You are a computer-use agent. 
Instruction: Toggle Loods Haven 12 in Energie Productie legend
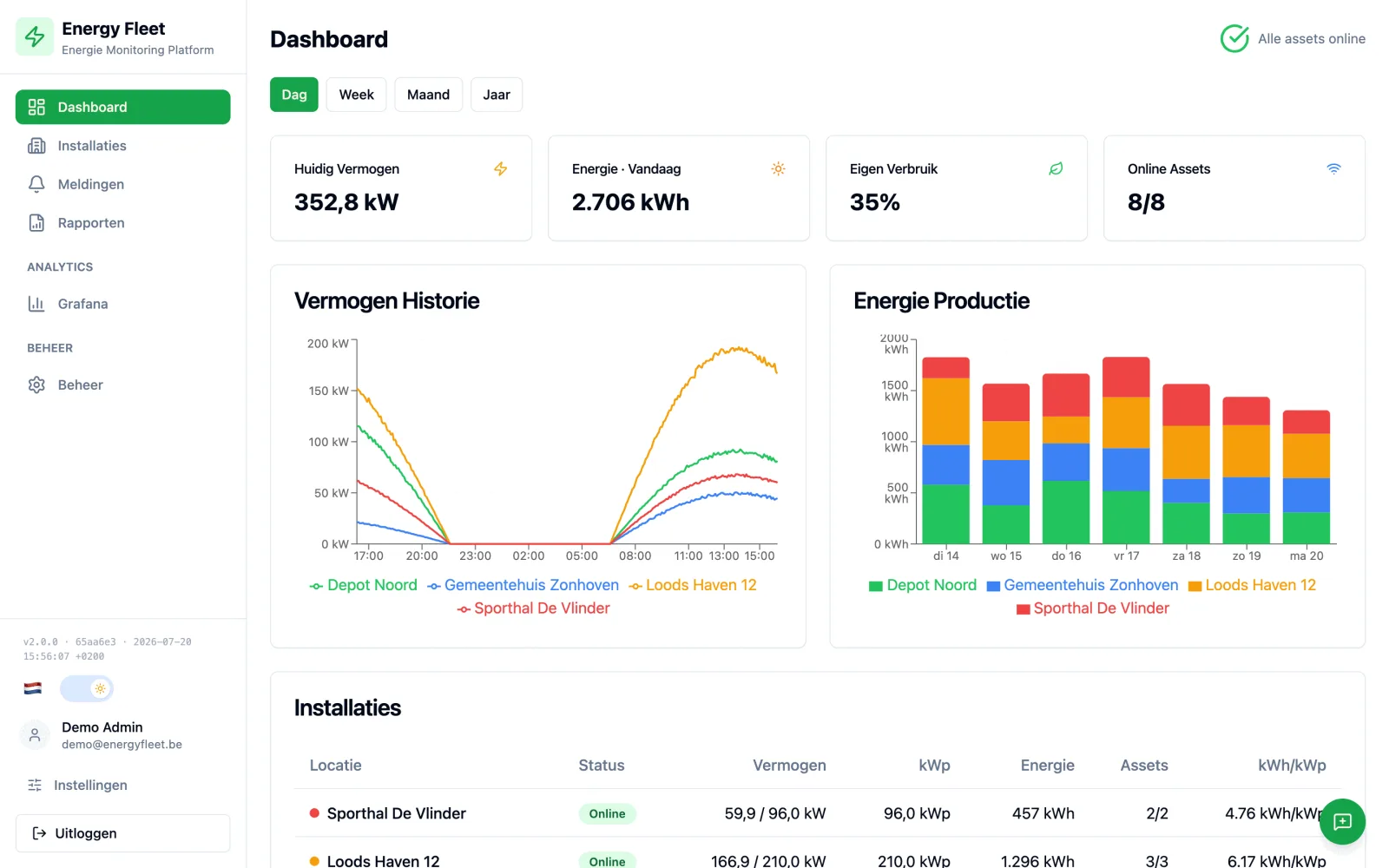pyautogui.click(x=1252, y=585)
